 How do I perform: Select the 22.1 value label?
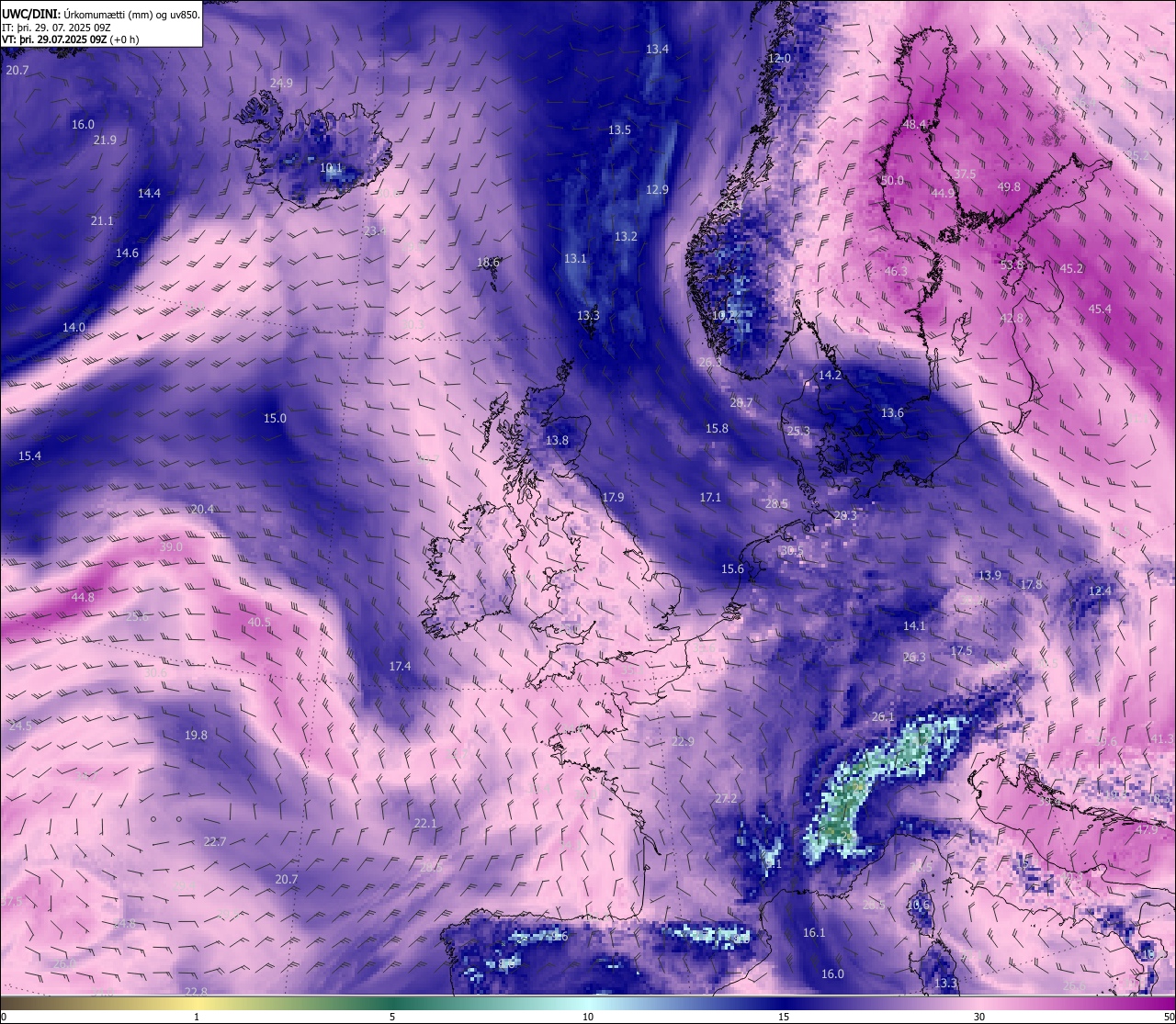[425, 823]
